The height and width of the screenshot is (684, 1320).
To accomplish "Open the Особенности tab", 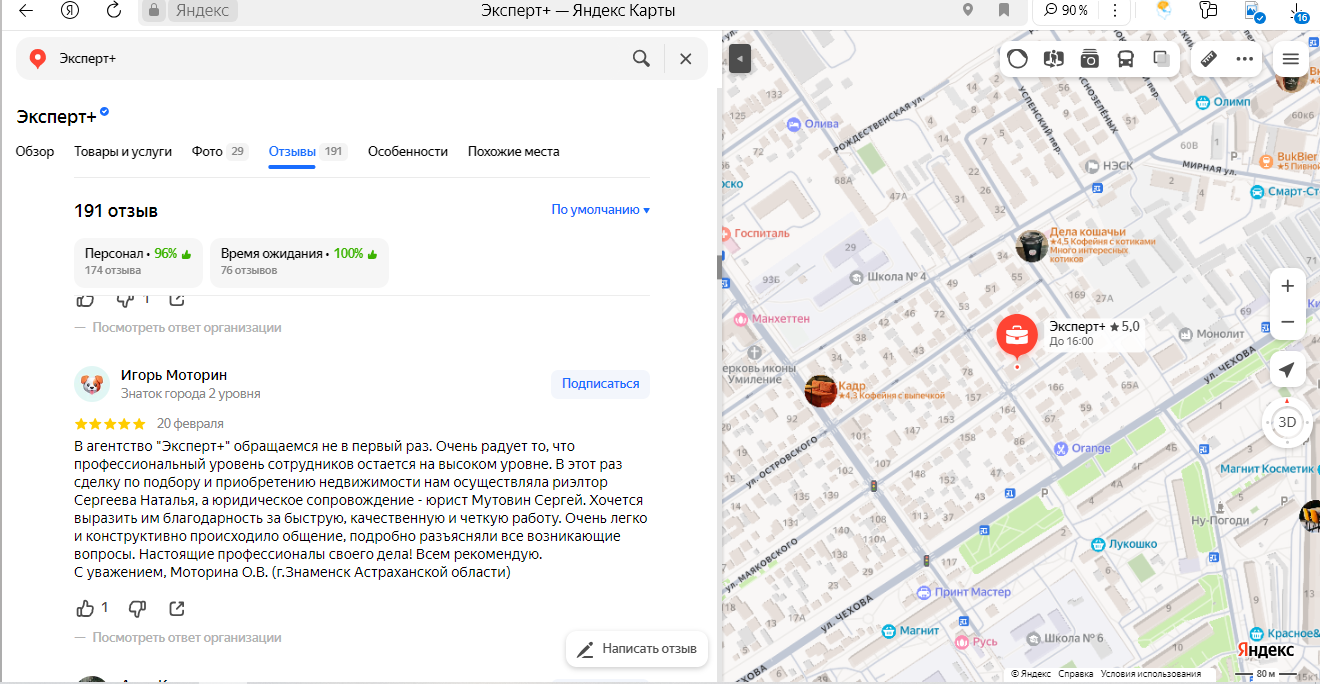I will tap(408, 152).
